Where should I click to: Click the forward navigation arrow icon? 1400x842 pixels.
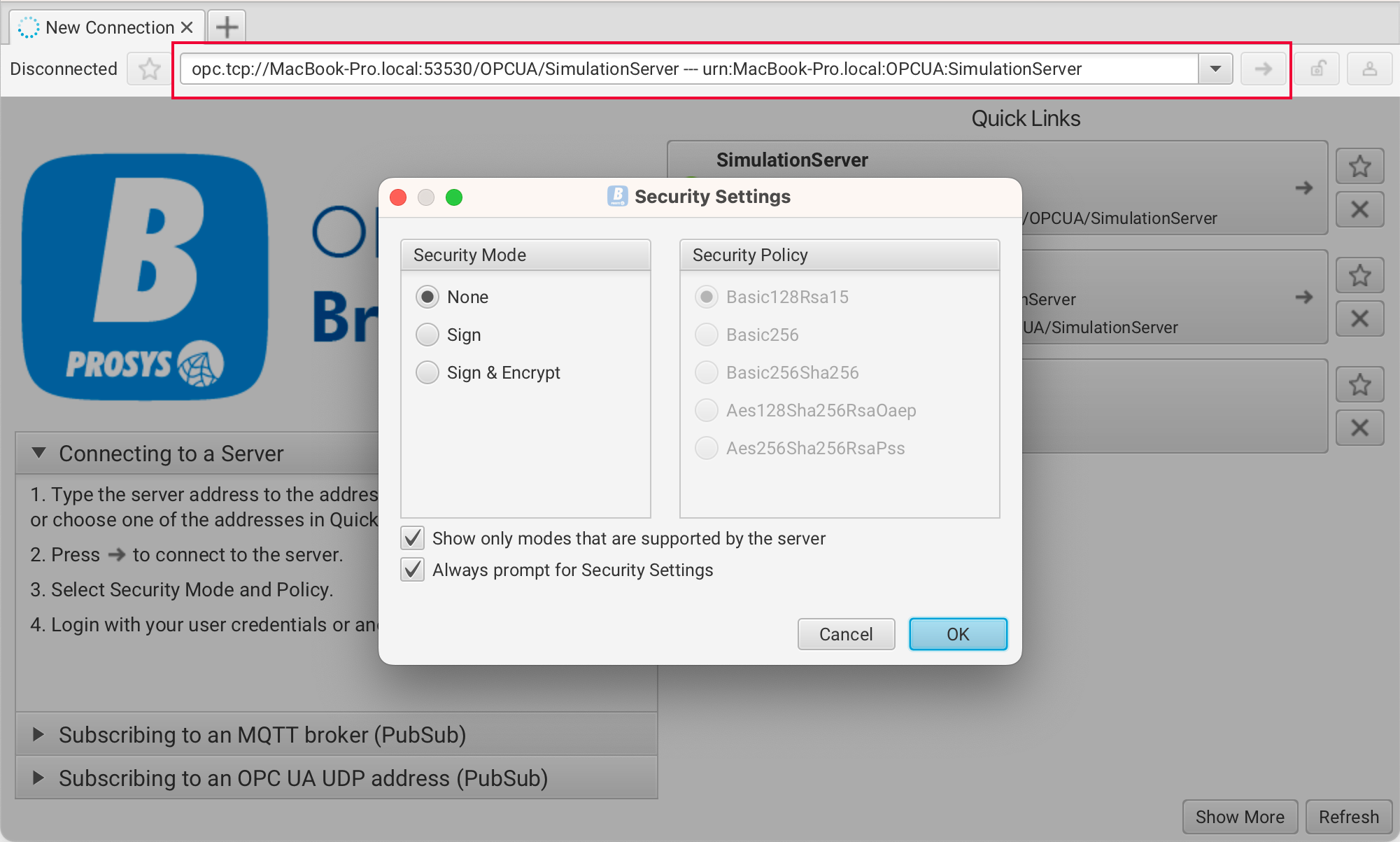point(1266,69)
